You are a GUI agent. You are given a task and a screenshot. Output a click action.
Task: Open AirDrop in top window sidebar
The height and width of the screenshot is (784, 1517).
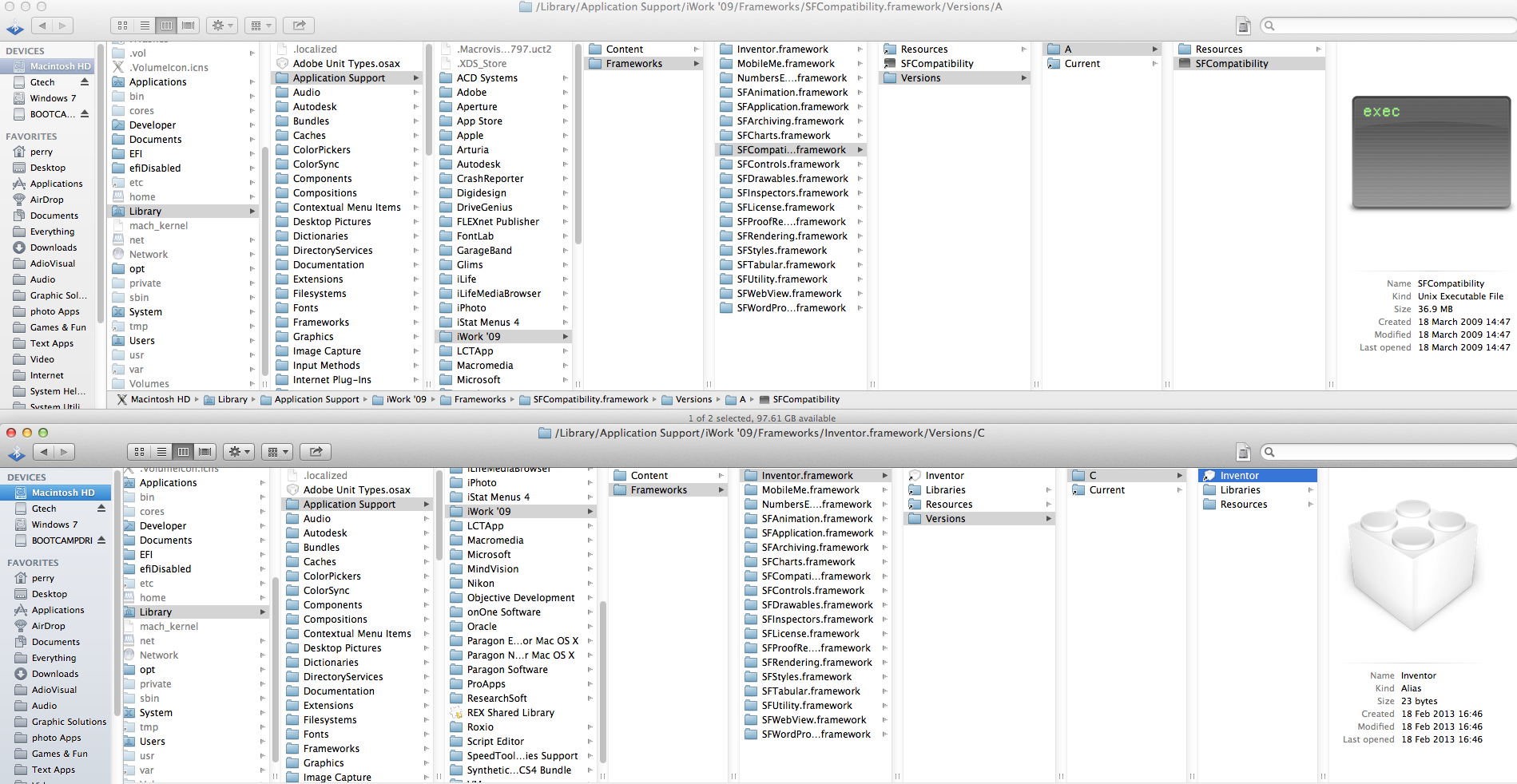coord(48,200)
